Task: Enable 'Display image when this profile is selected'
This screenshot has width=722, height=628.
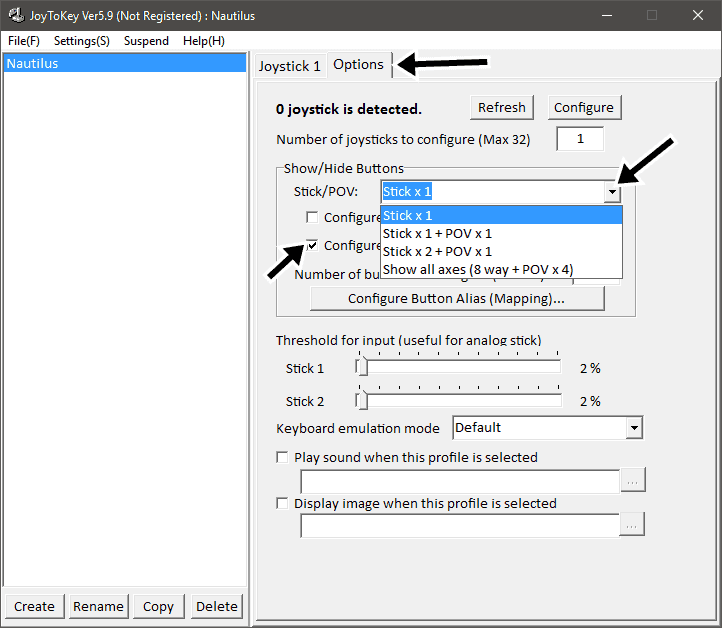Action: [282, 503]
